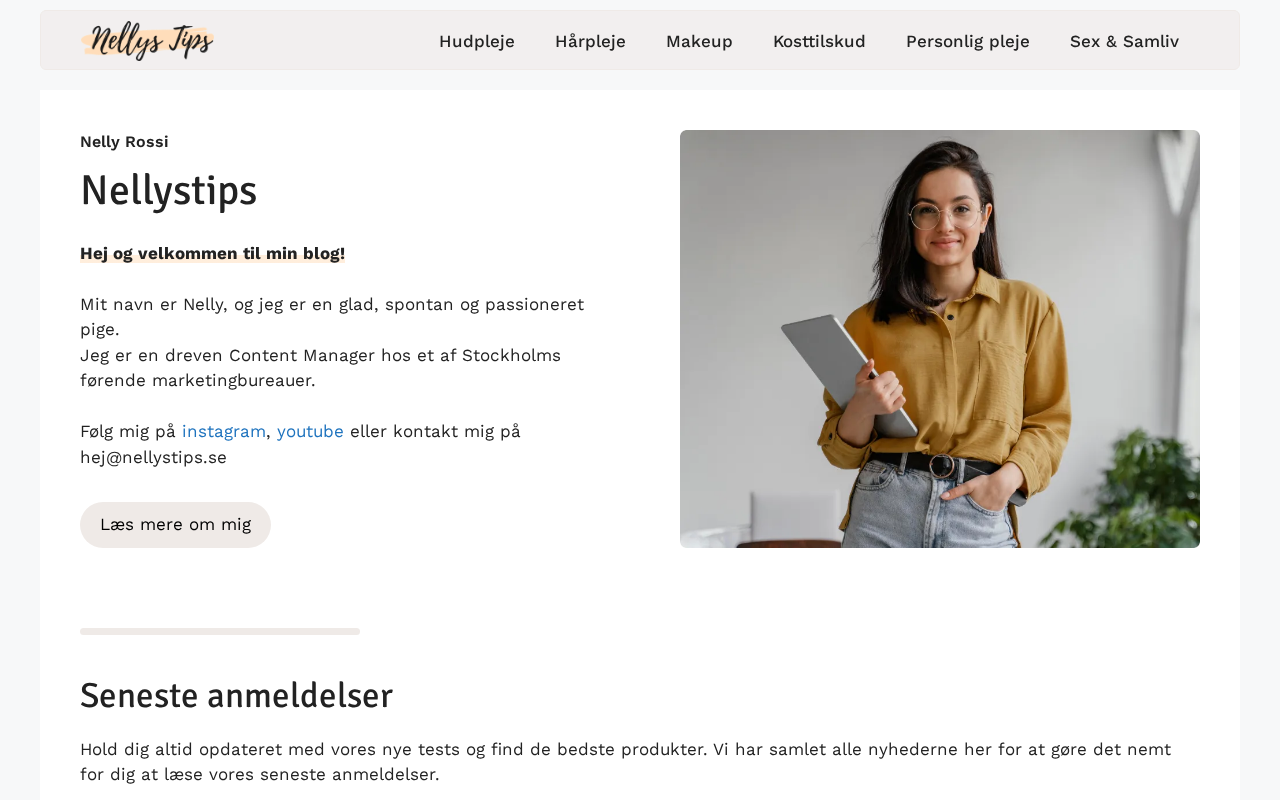Open the Sex & Samliv menu item
The height and width of the screenshot is (800, 1280).
[x=1124, y=41]
